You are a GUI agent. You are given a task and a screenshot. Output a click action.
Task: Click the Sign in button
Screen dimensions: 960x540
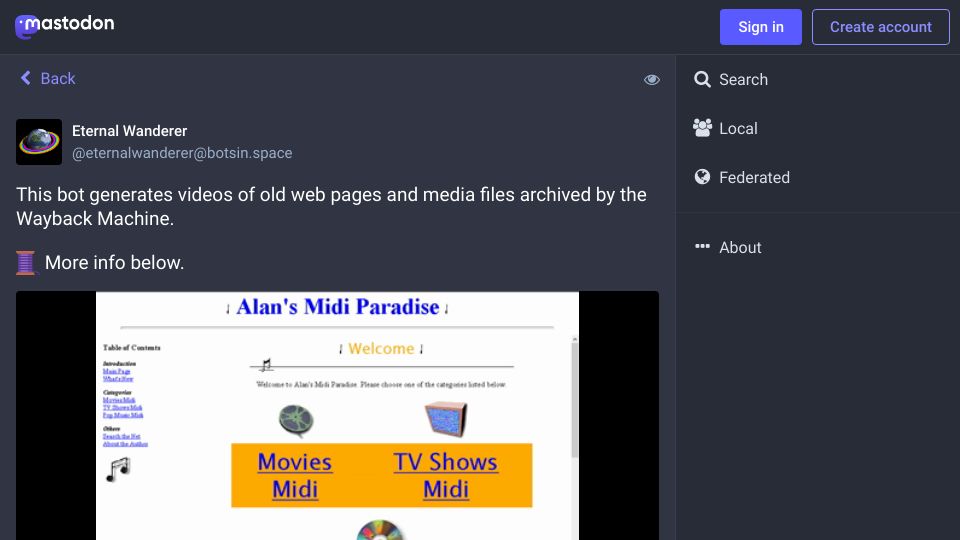(x=760, y=27)
